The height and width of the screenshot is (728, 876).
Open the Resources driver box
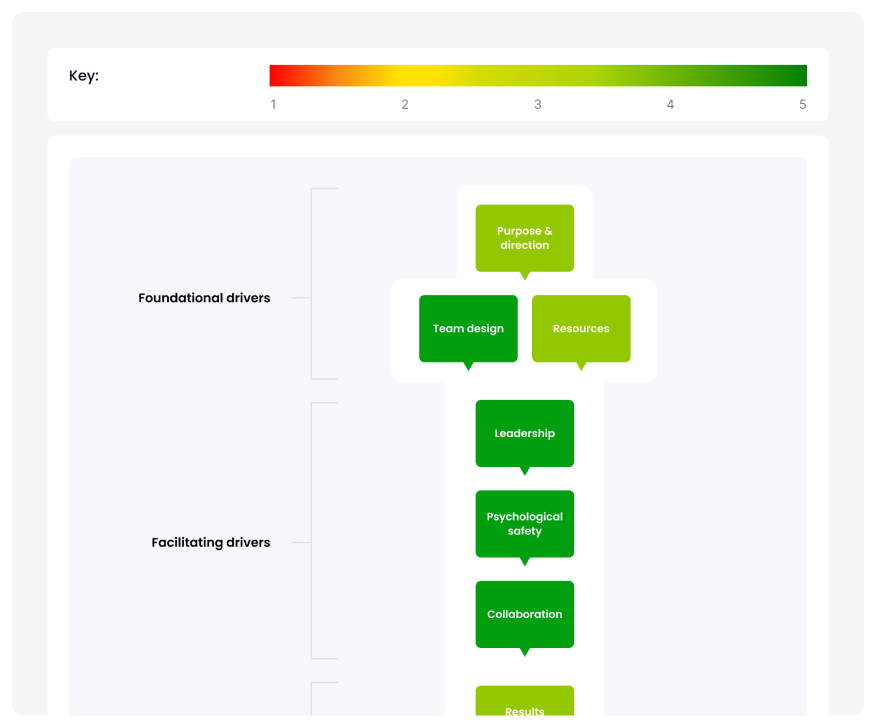coord(581,328)
